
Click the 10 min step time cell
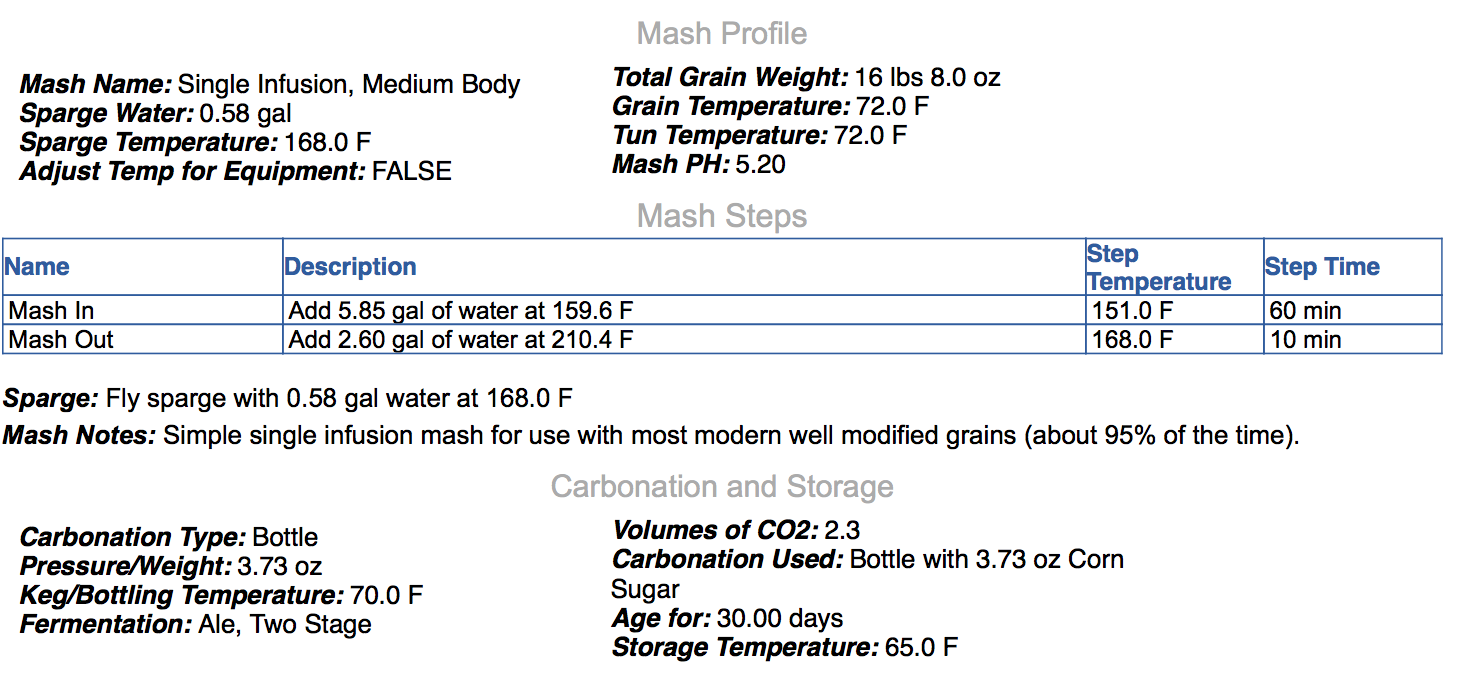tap(1305, 340)
